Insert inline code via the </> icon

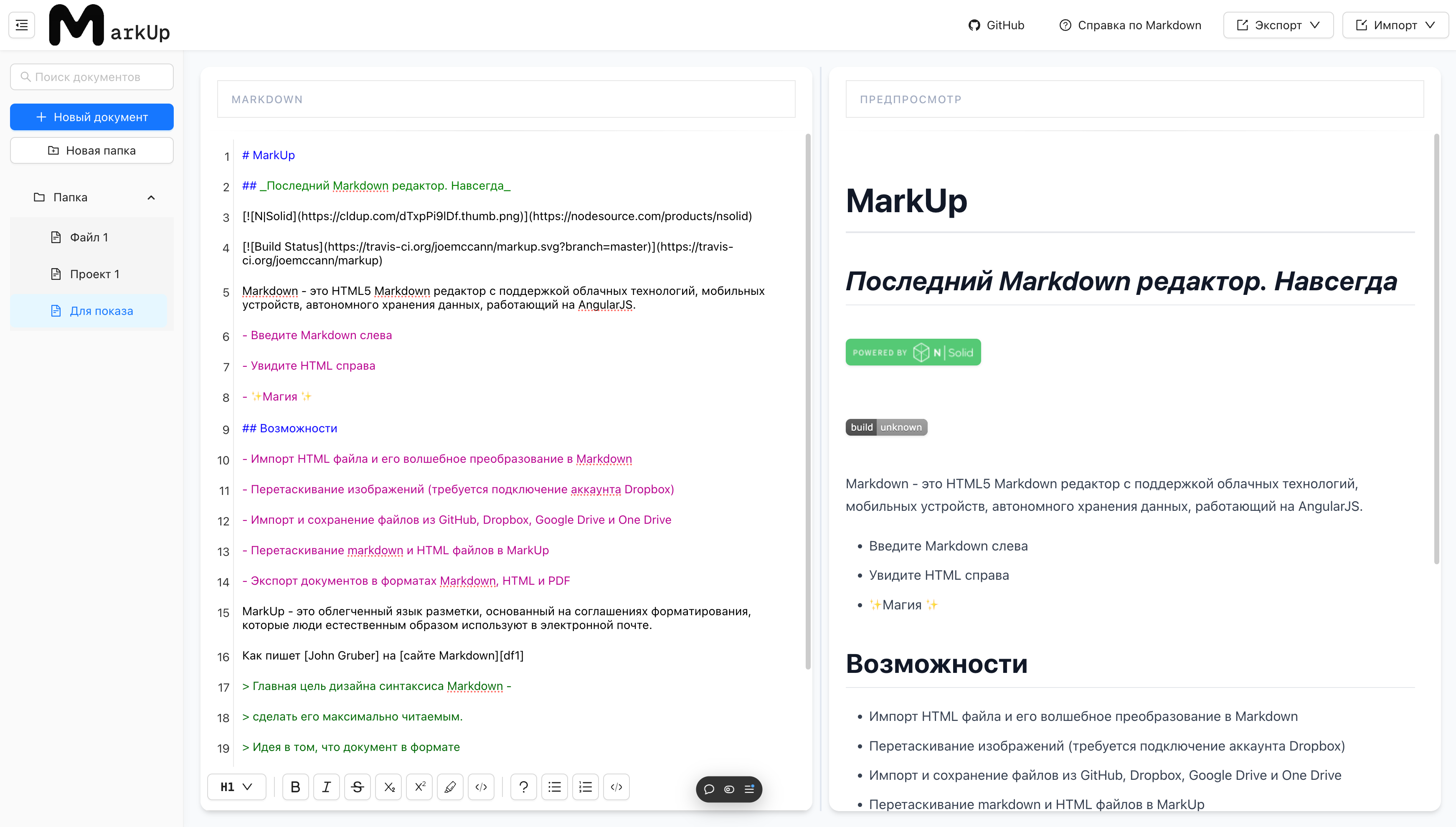pos(481,786)
